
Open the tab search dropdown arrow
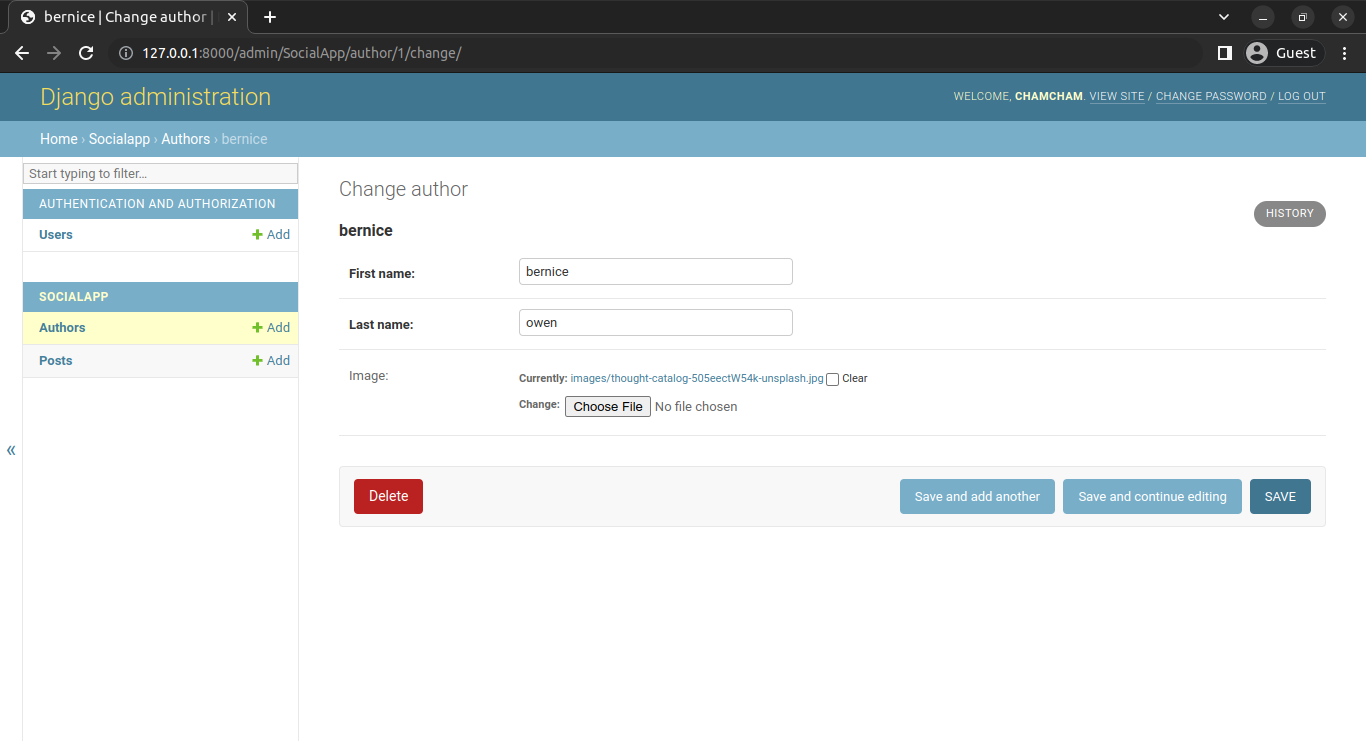pos(1224,17)
